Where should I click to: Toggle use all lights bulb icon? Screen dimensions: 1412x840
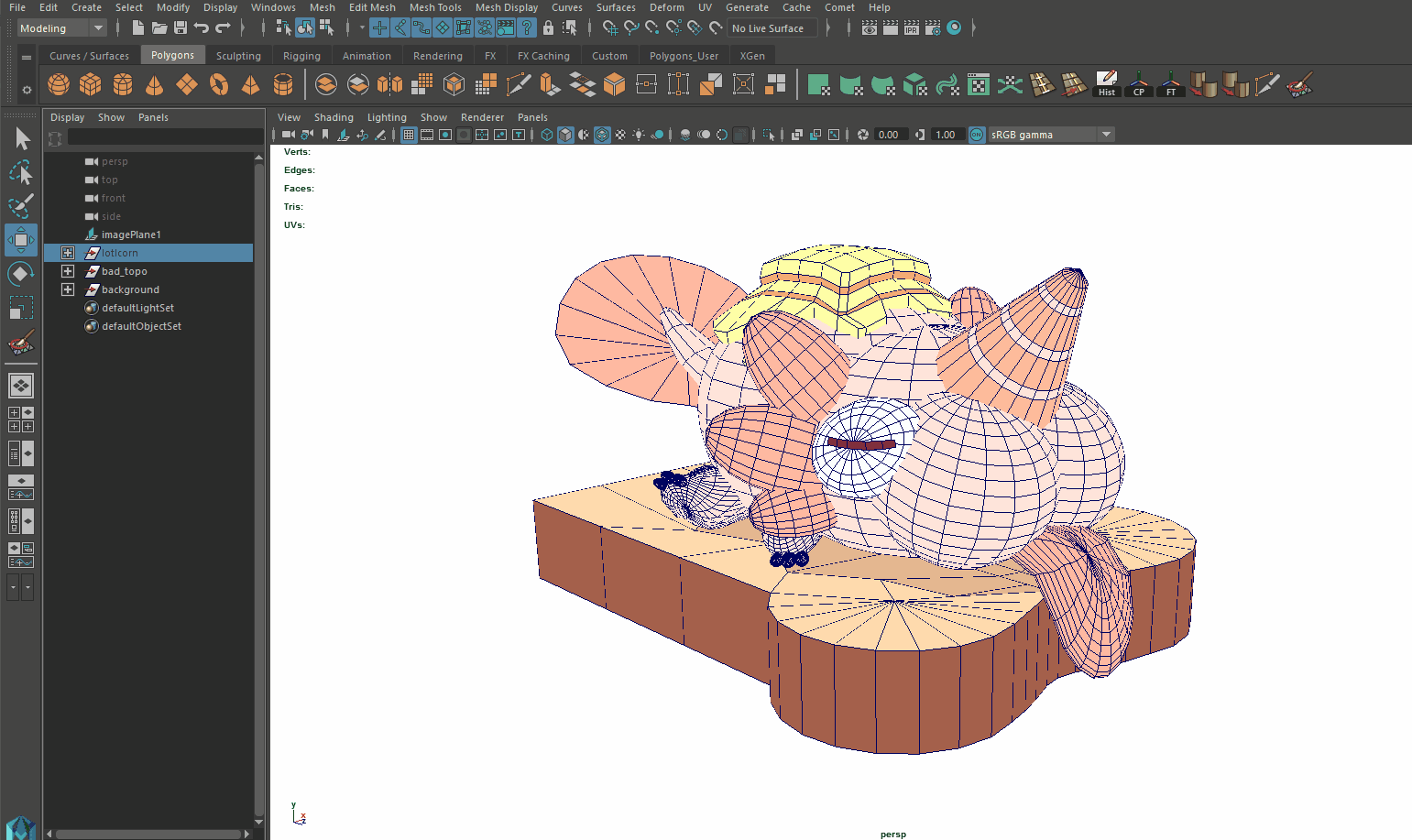click(639, 135)
